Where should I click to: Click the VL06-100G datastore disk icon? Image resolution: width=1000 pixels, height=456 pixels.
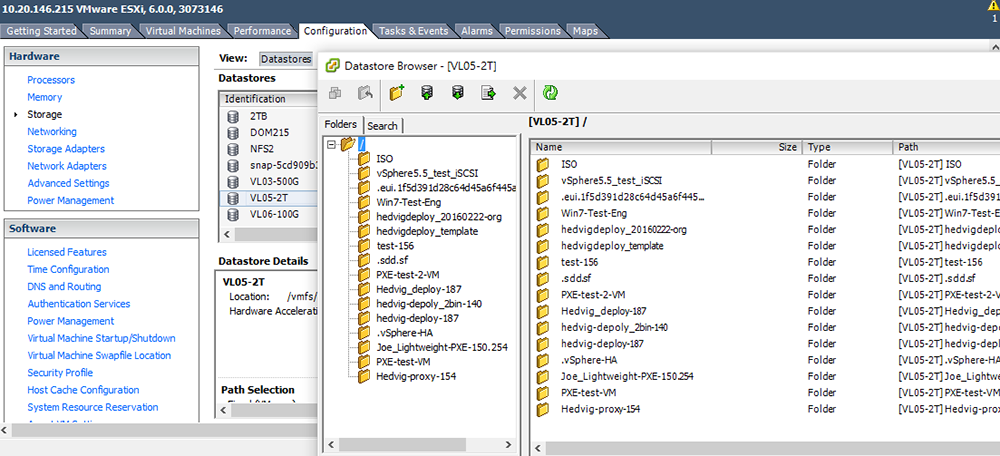click(x=233, y=214)
